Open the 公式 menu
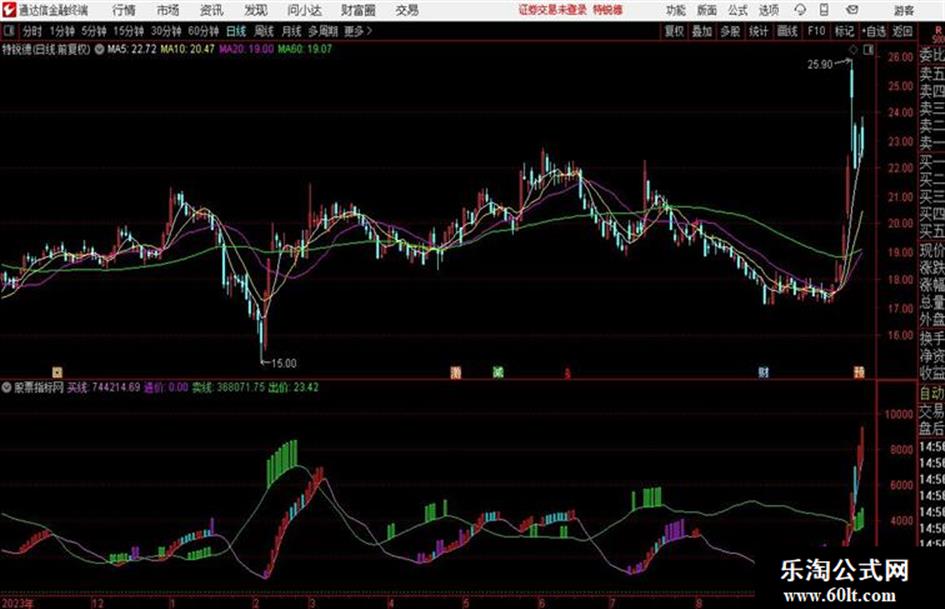The height and width of the screenshot is (609, 945). click(x=738, y=10)
